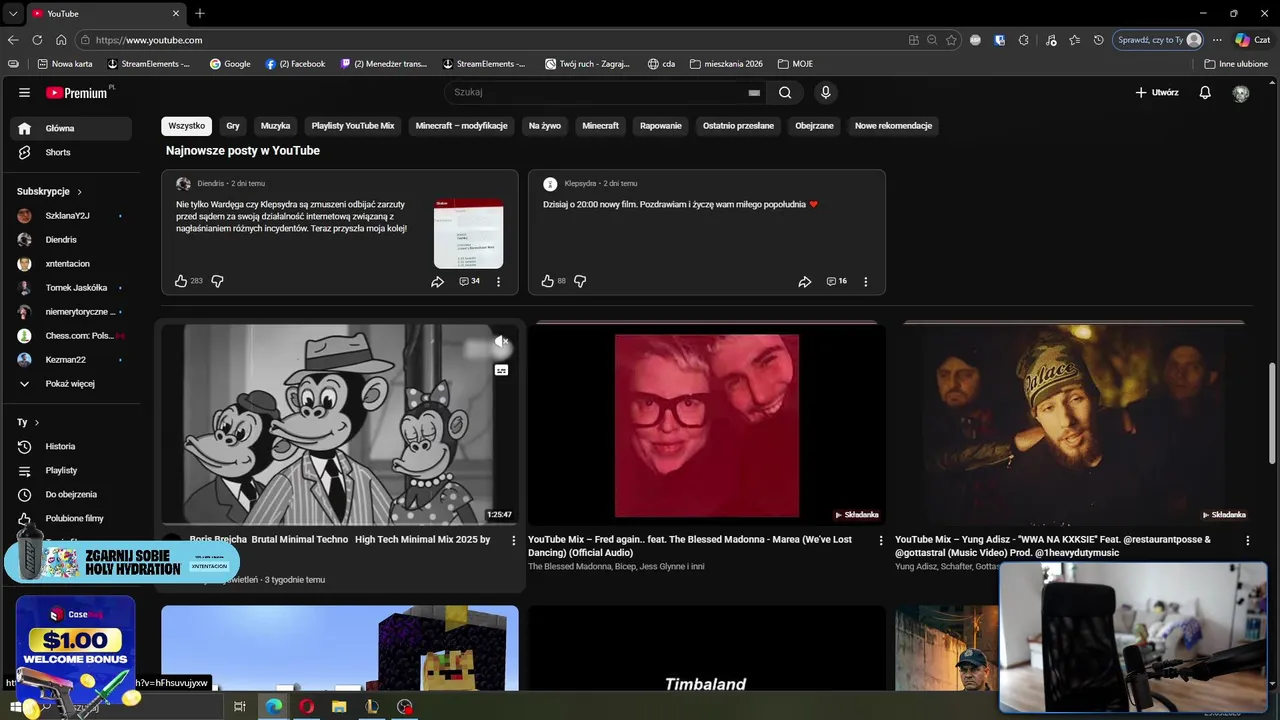Open the Copilot Czat button

pyautogui.click(x=1252, y=40)
